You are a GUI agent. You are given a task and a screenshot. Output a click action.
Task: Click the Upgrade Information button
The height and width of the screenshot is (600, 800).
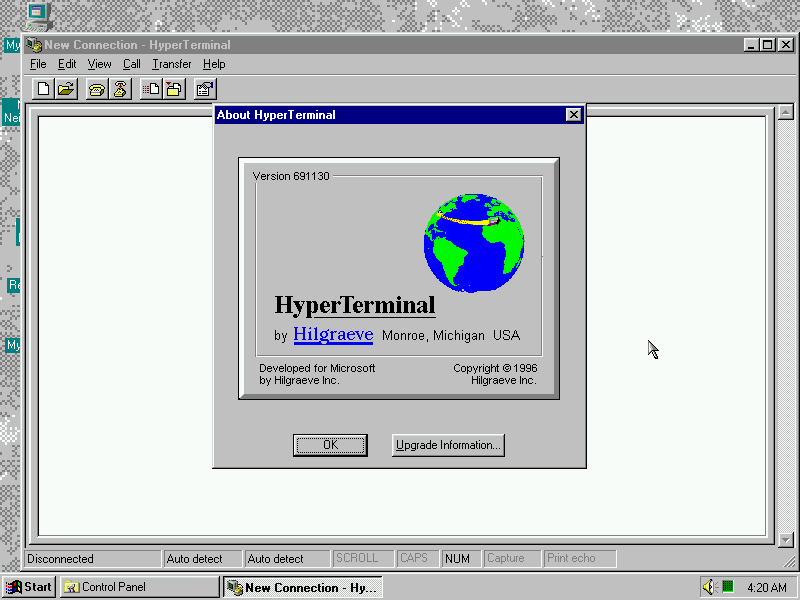coord(448,445)
